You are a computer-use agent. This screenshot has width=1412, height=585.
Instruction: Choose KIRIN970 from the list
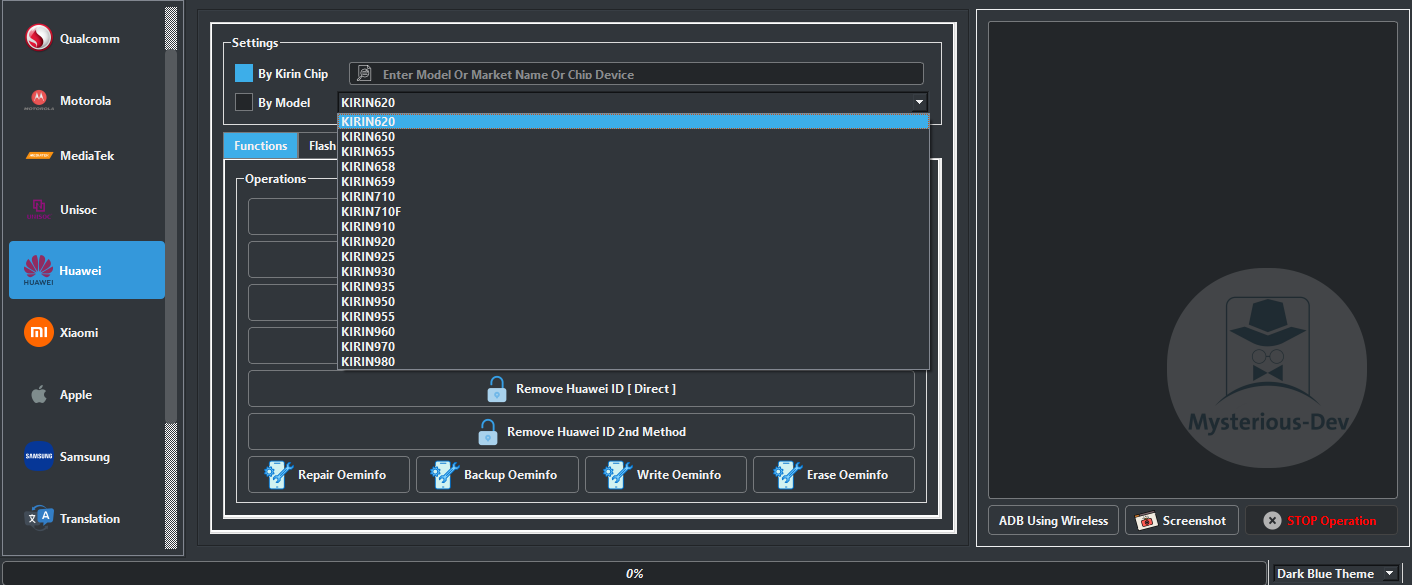(633, 347)
